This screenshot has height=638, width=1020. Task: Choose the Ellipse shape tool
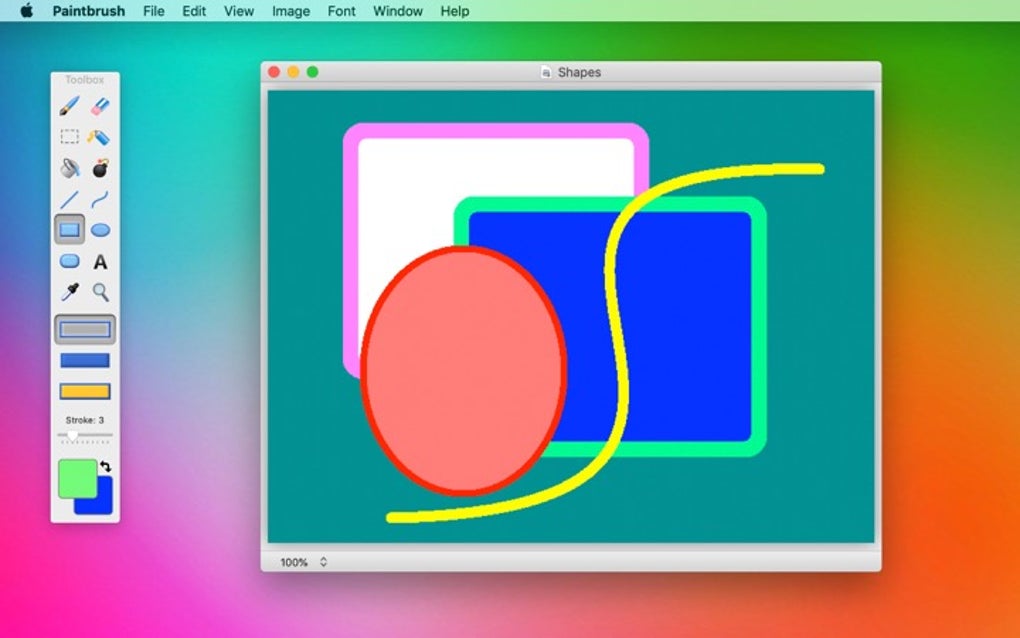click(x=100, y=230)
